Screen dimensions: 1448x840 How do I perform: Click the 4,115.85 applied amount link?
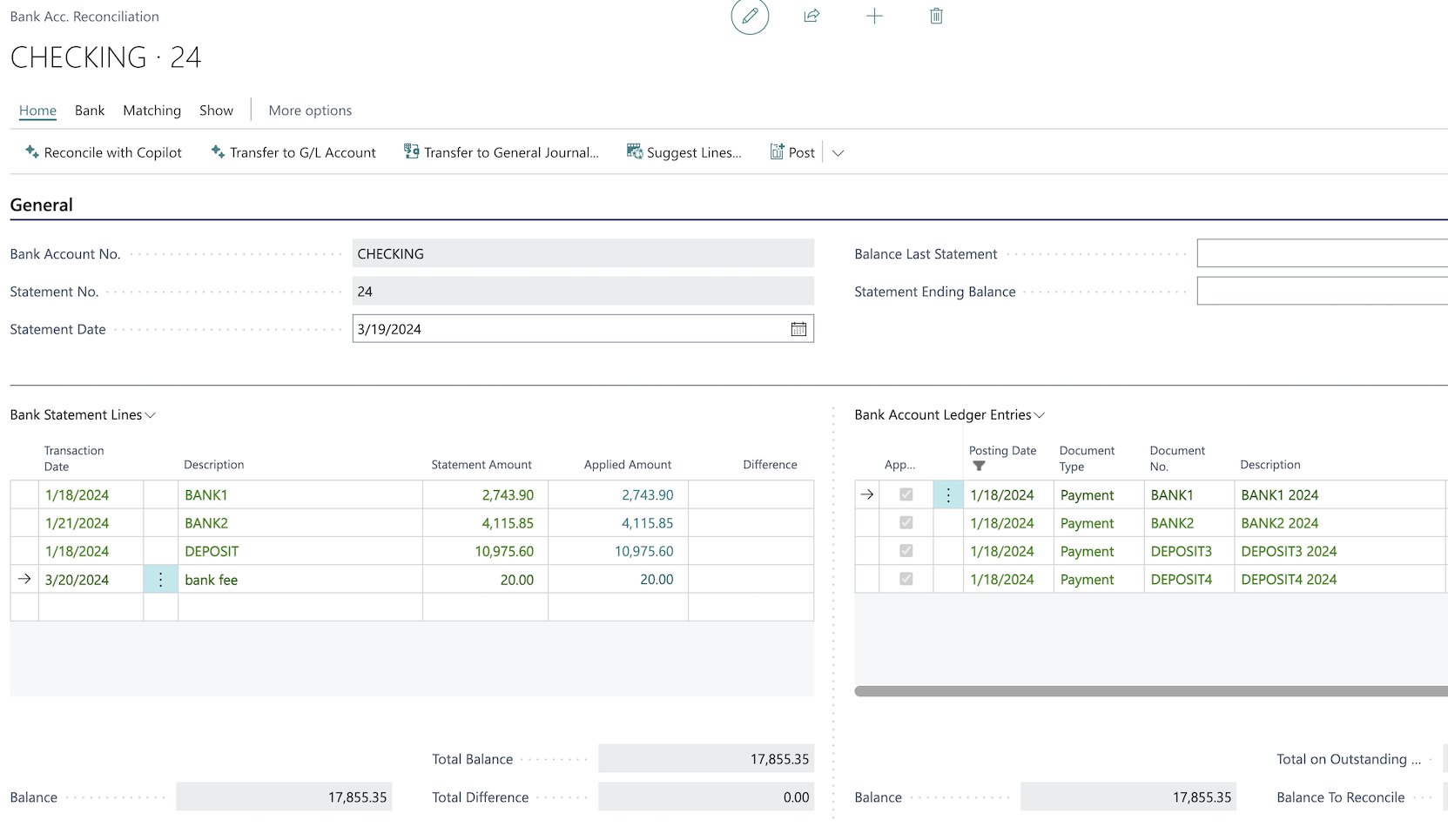(647, 523)
